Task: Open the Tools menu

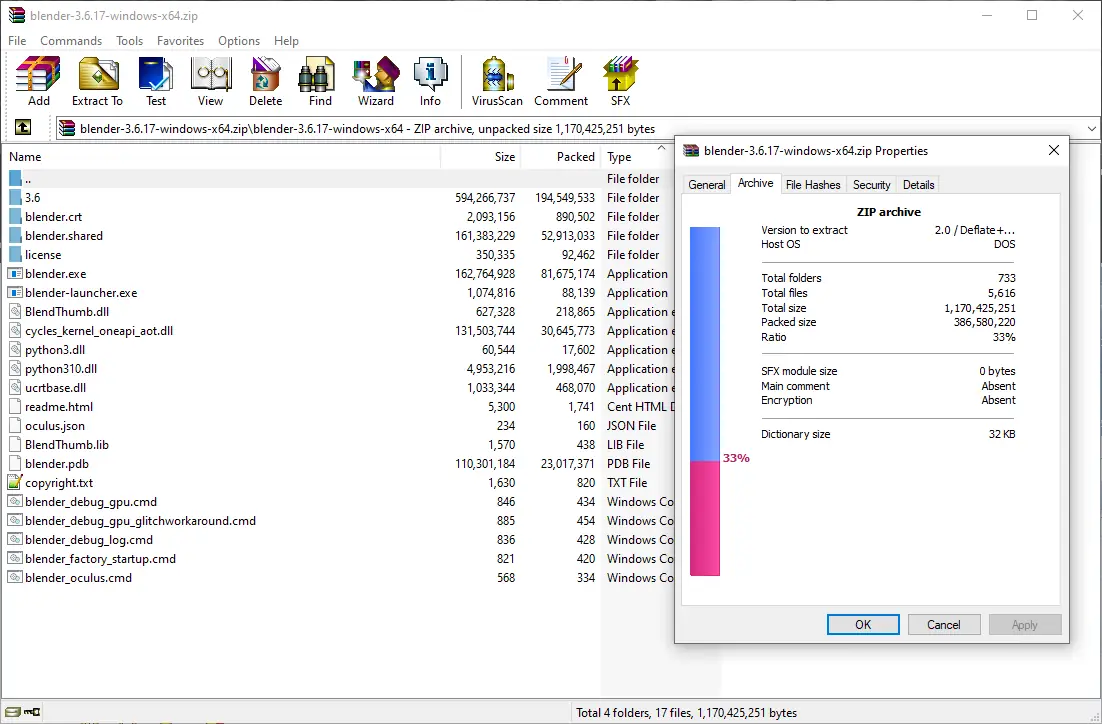Action: [129, 41]
